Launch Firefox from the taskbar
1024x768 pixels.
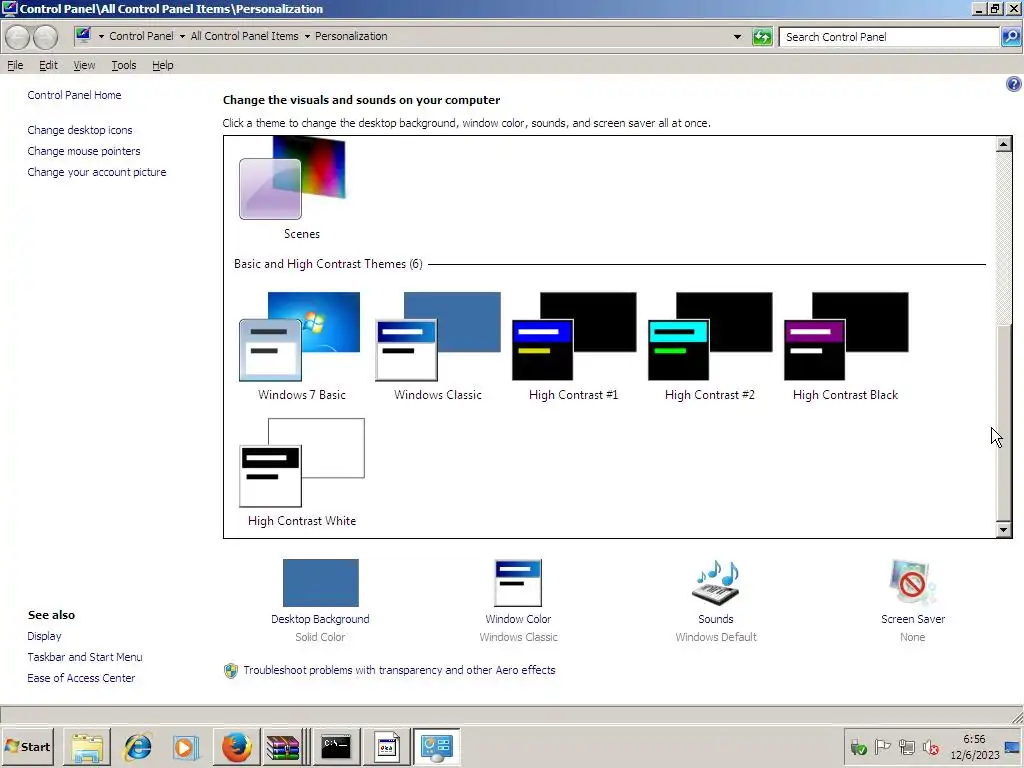click(x=236, y=747)
